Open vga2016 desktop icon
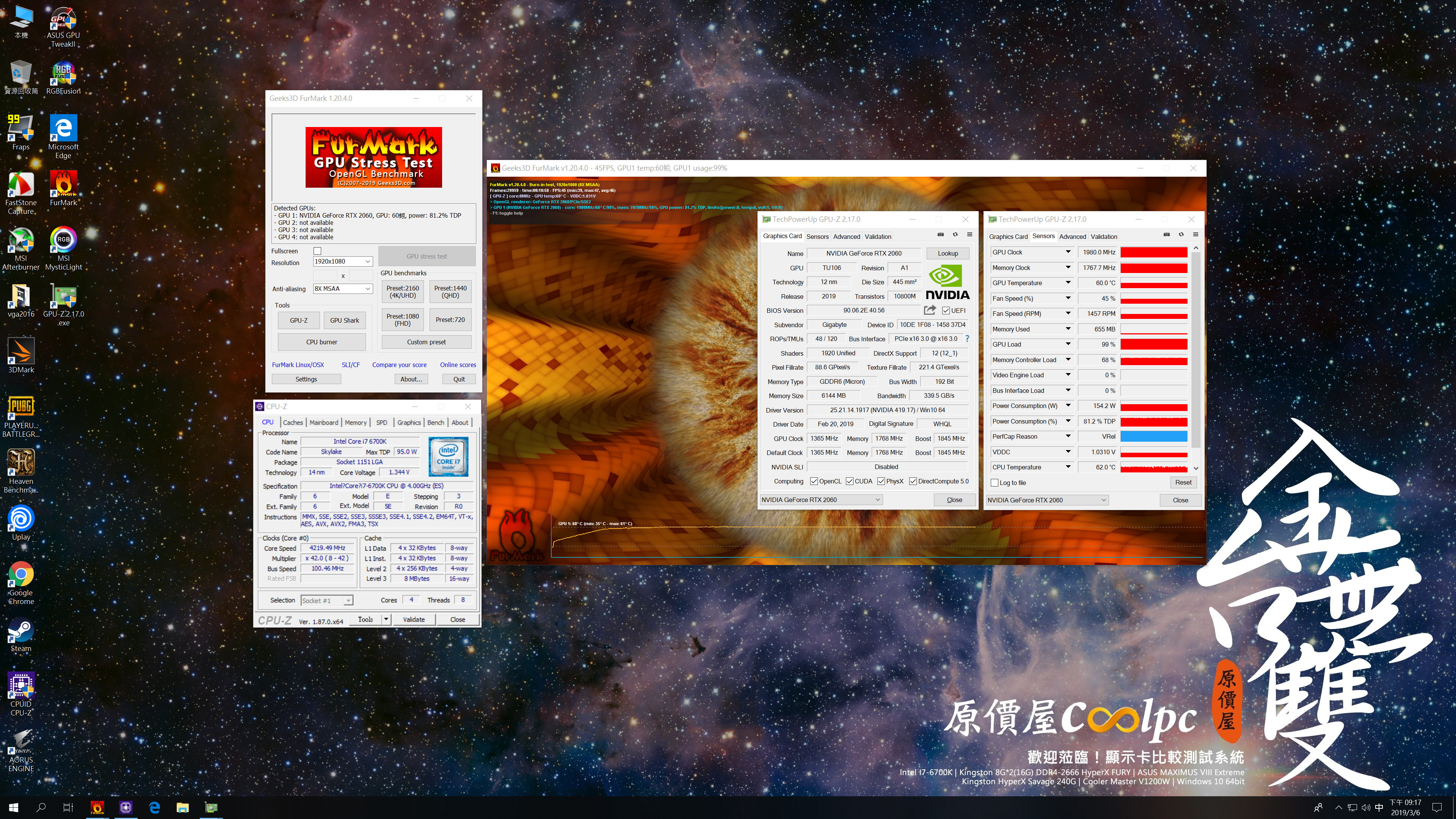The width and height of the screenshot is (1456, 819). 21,300
